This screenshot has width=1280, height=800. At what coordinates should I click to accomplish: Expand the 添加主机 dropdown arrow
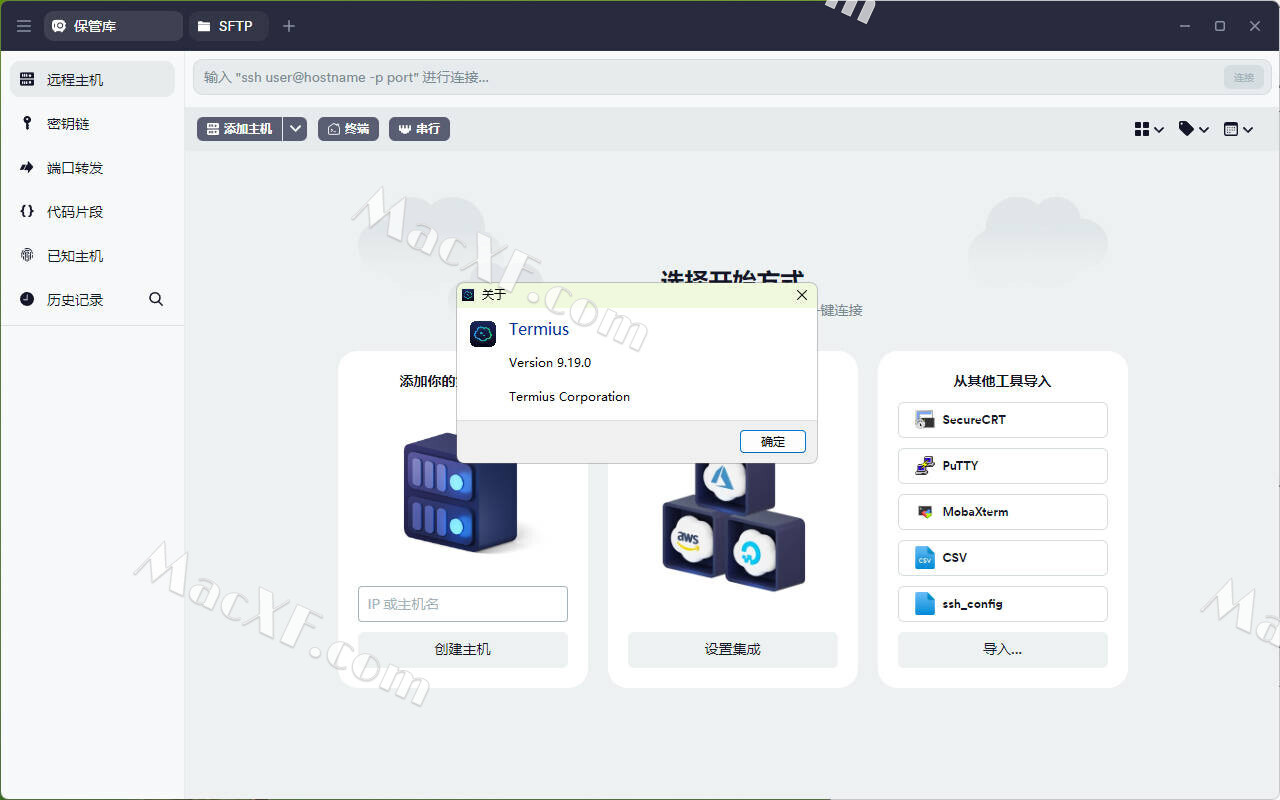tap(295, 129)
